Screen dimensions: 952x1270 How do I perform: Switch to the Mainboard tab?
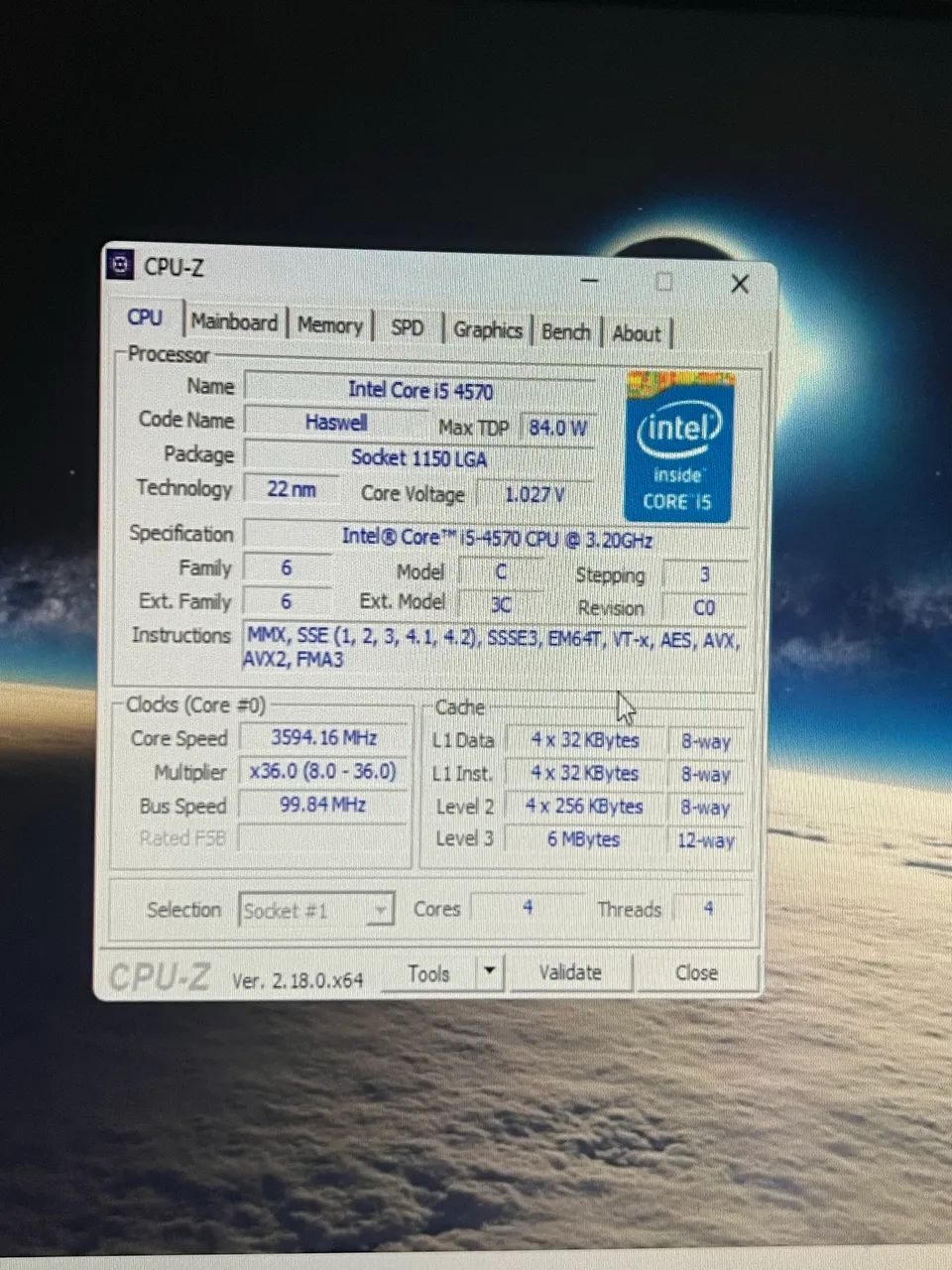coord(234,322)
